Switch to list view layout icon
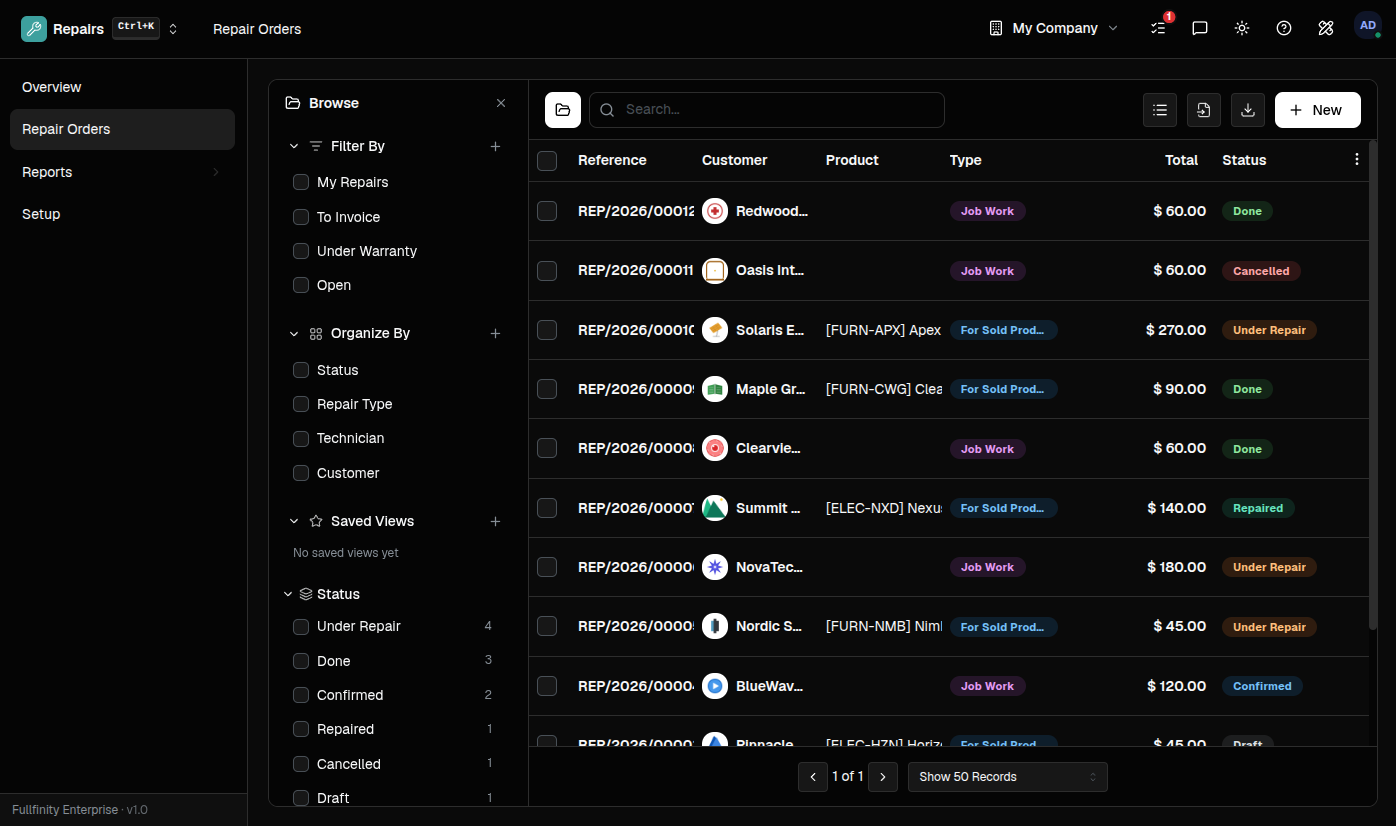Viewport: 1396px width, 826px height. pyautogui.click(x=1160, y=110)
